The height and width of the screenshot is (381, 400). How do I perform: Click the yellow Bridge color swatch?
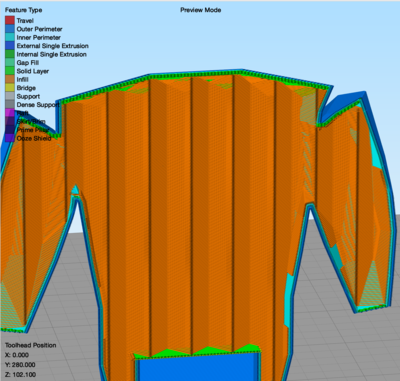10,88
